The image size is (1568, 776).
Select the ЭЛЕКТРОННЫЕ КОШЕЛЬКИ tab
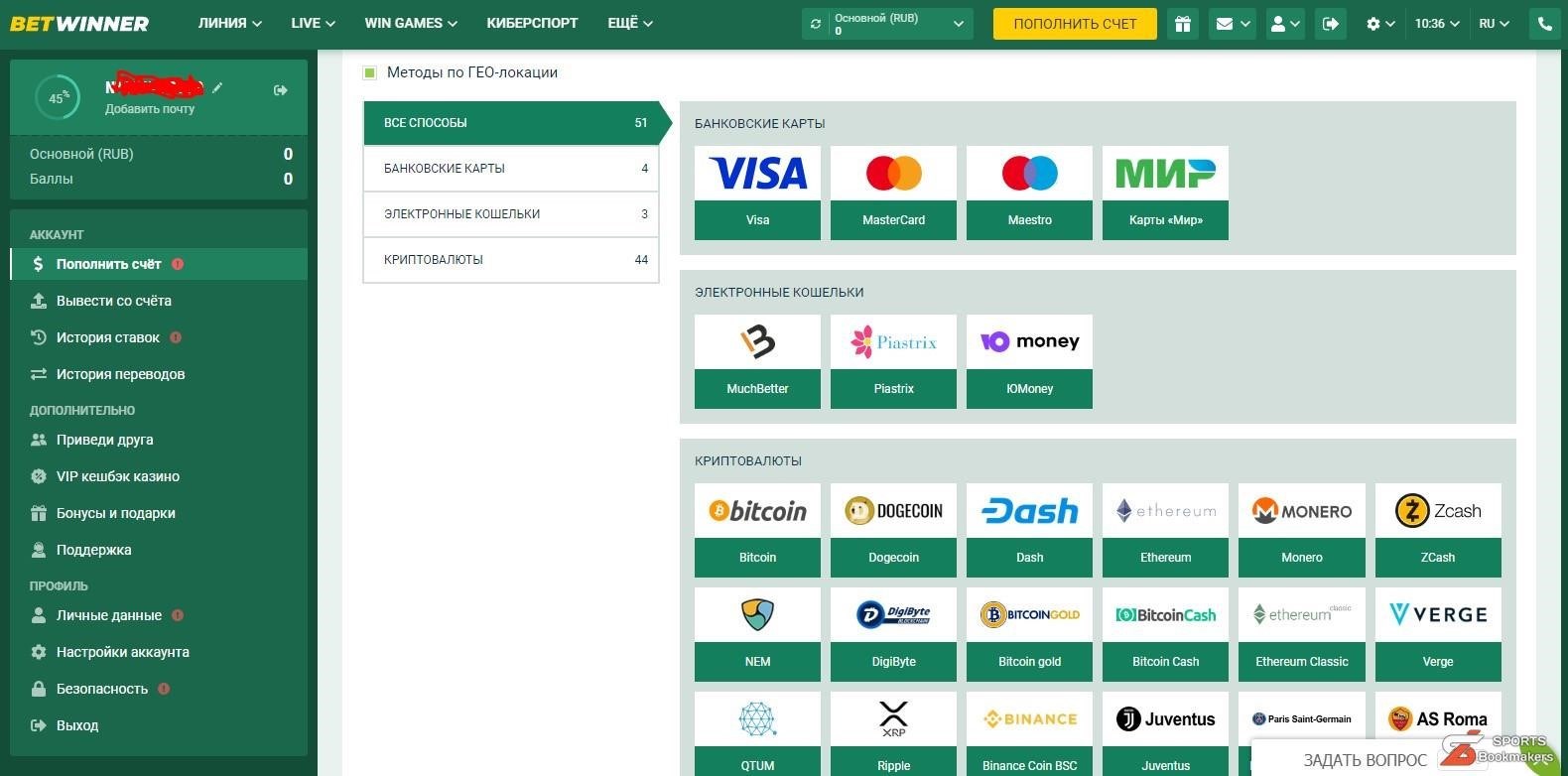click(x=511, y=214)
